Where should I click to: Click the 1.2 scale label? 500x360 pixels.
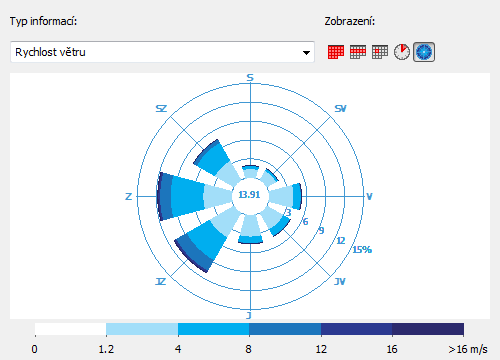tap(106, 349)
